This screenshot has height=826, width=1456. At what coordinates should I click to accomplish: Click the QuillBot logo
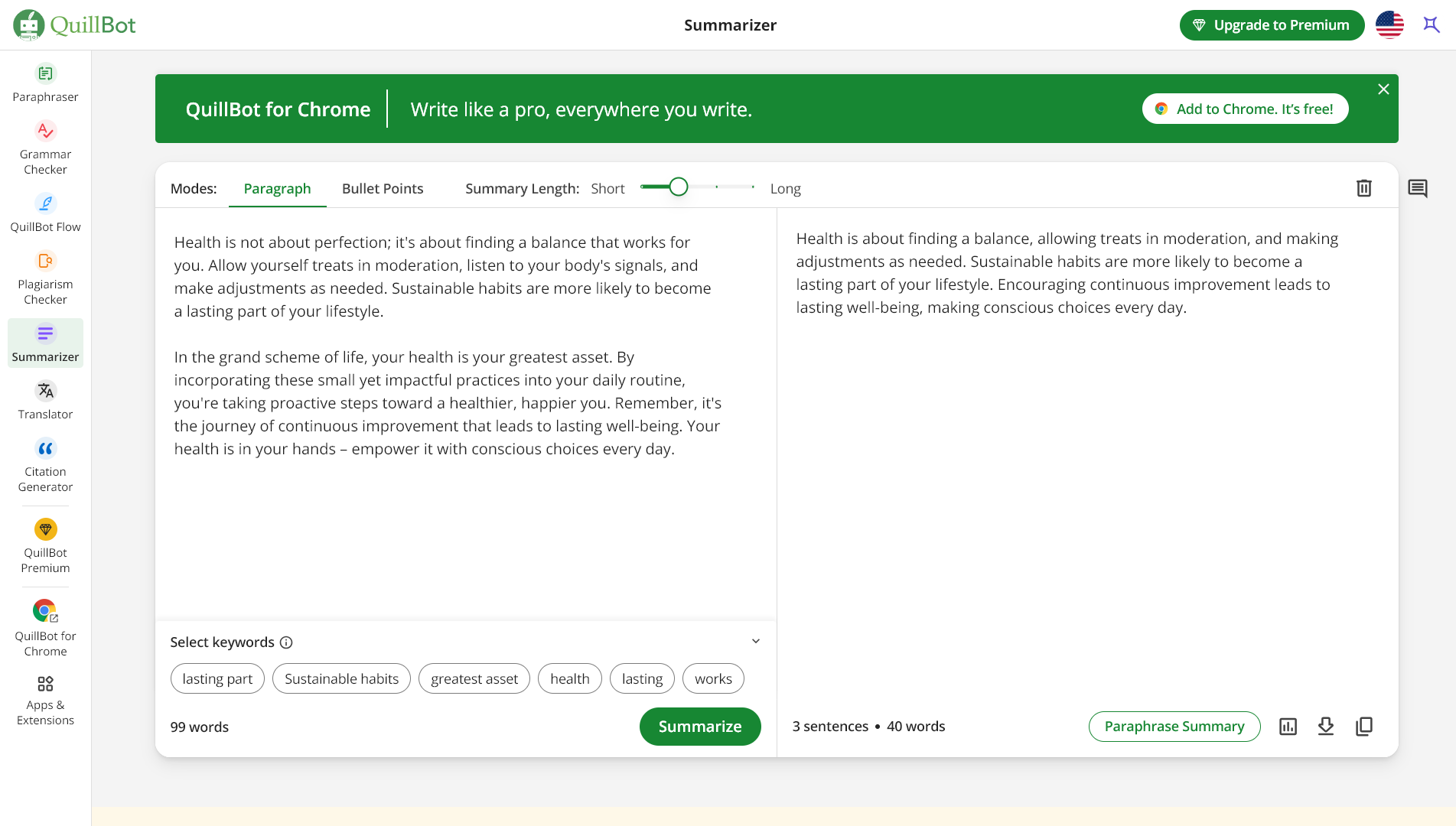point(74,24)
